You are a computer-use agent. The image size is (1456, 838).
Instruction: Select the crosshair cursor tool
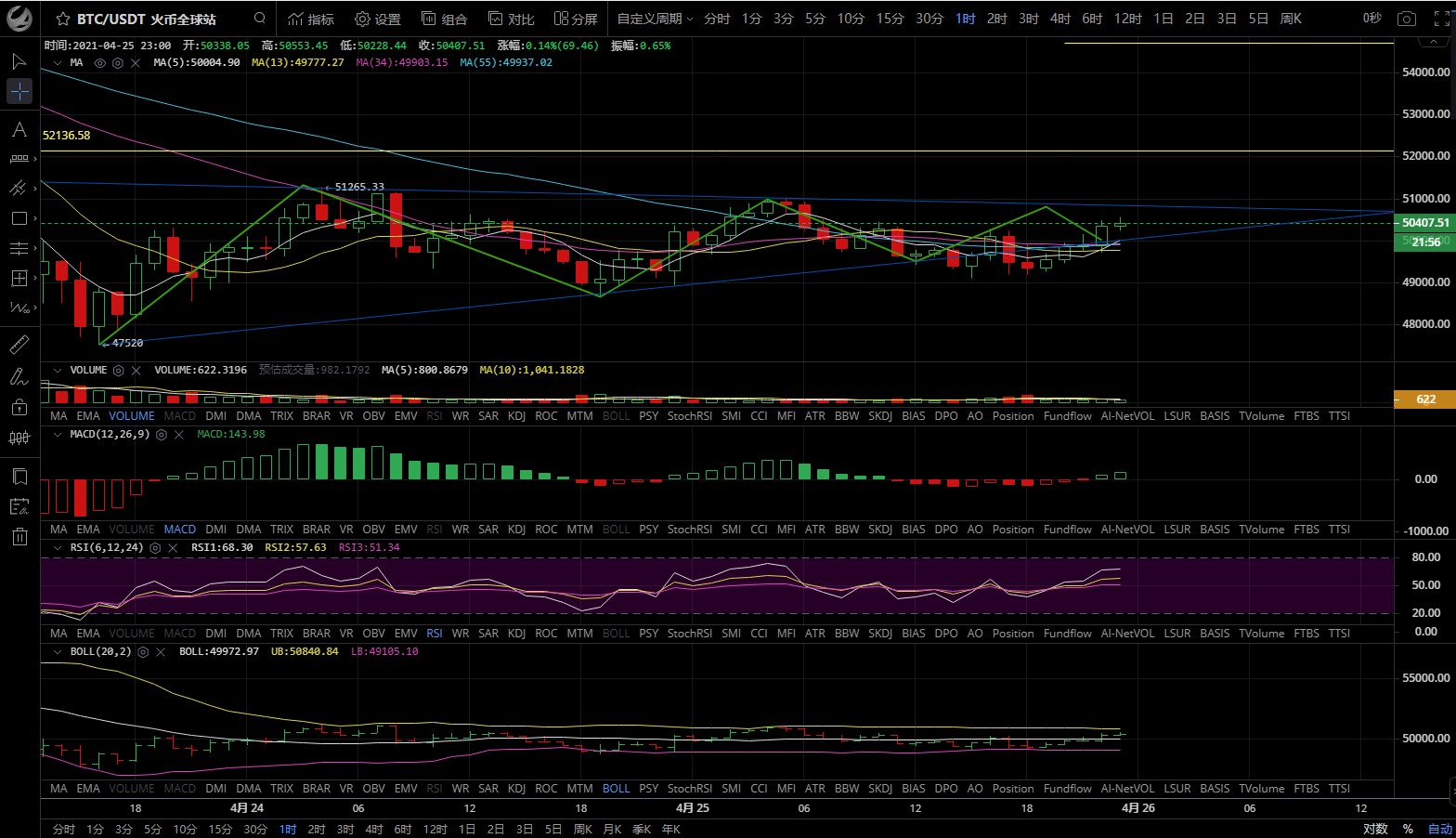19,91
